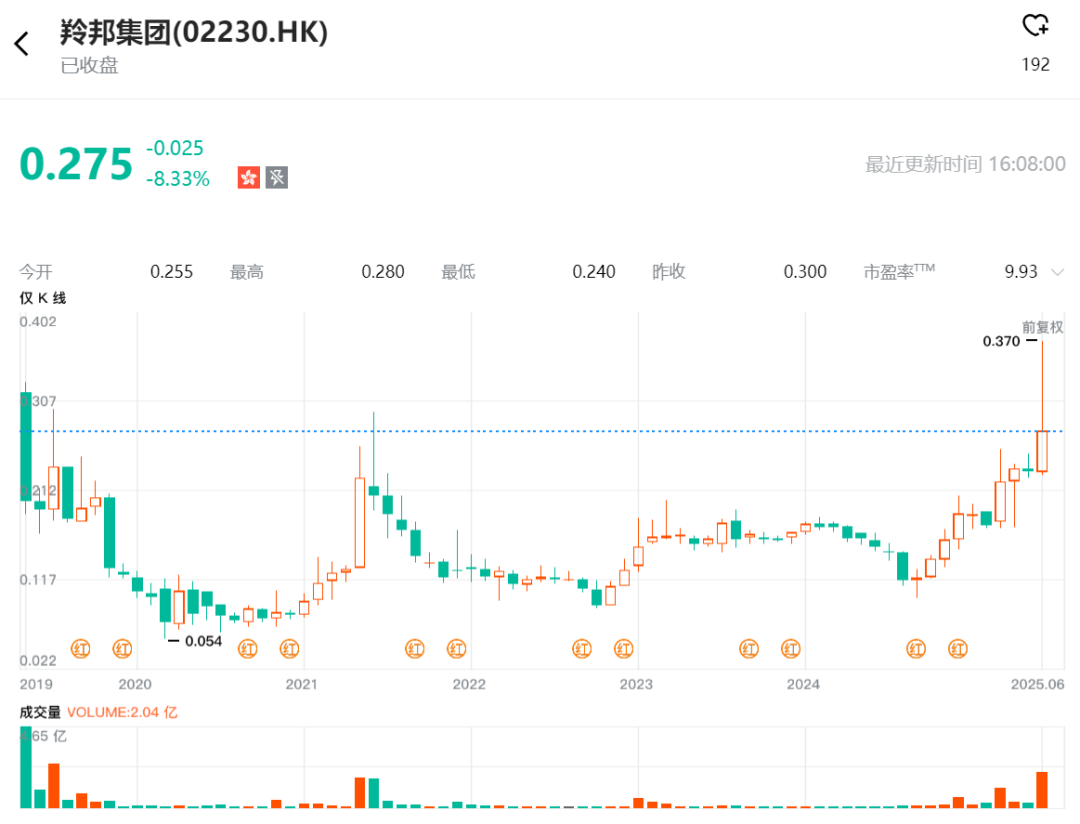The height and width of the screenshot is (824, 1080).
Task: Tap the previous close value 0.300
Action: [x=805, y=272]
